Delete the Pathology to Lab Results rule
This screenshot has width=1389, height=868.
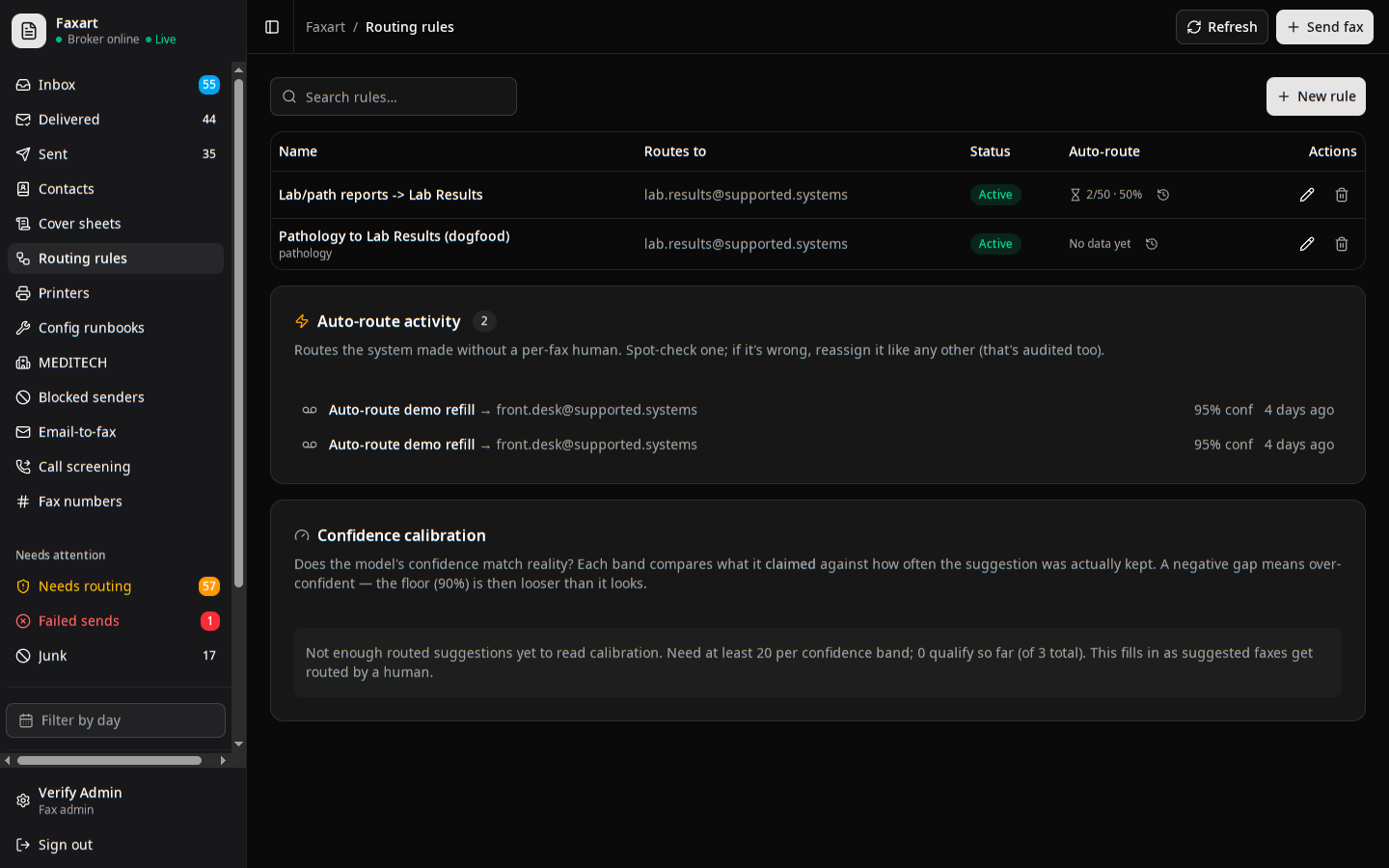point(1342,244)
